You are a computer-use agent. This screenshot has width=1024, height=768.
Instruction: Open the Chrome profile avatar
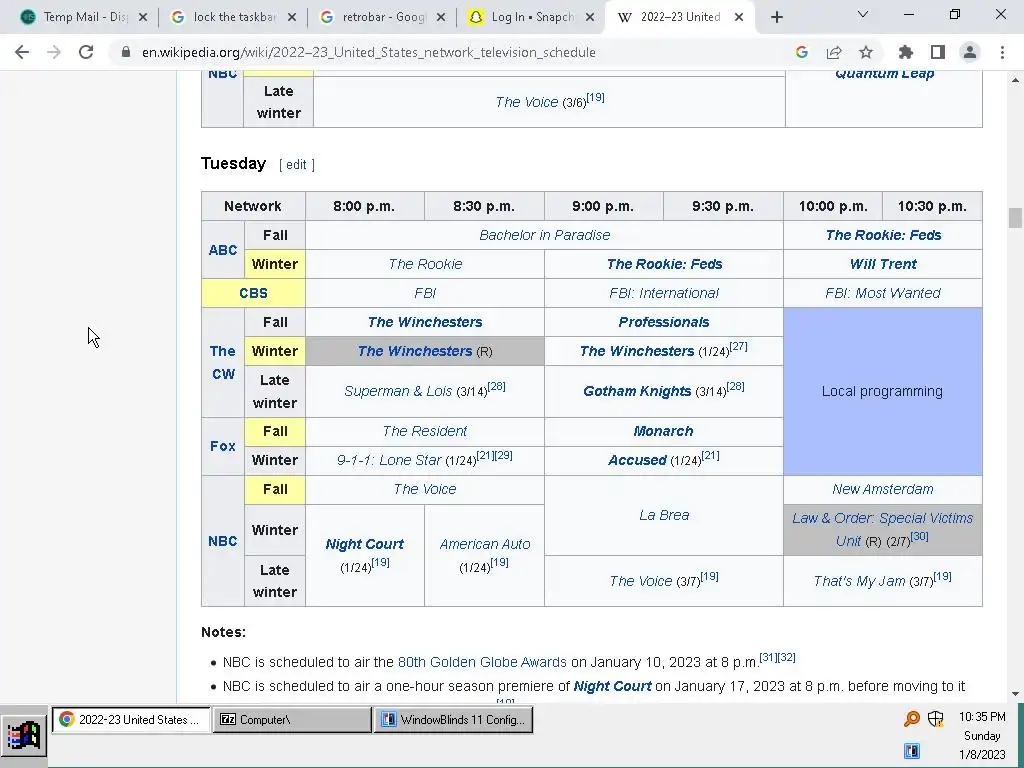[x=970, y=52]
